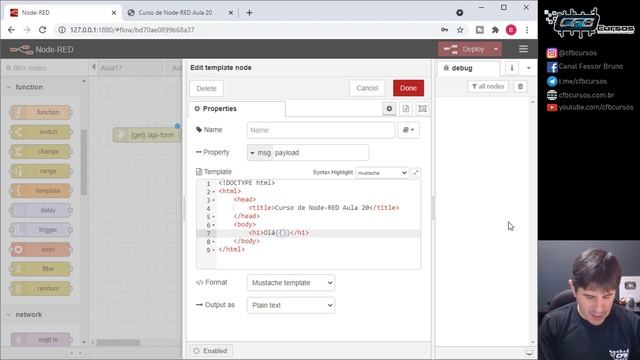Open the Node-RED hamburger main menu
The width and height of the screenshot is (640, 360).
click(523, 49)
